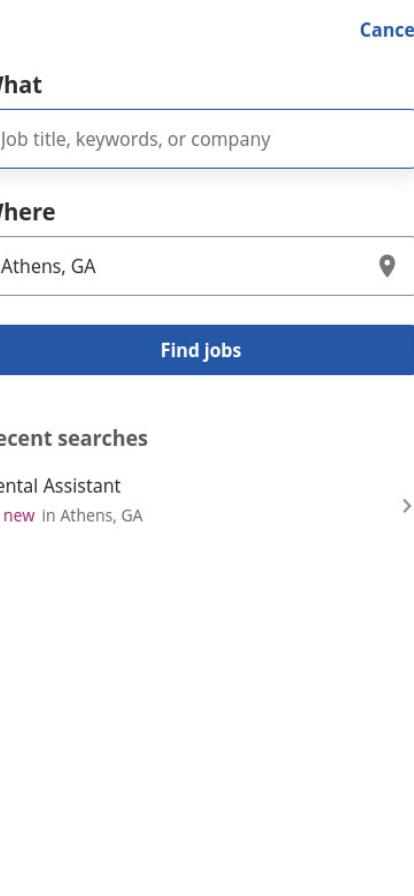Tap the pink "new" label under Dental Assistant

[19, 515]
